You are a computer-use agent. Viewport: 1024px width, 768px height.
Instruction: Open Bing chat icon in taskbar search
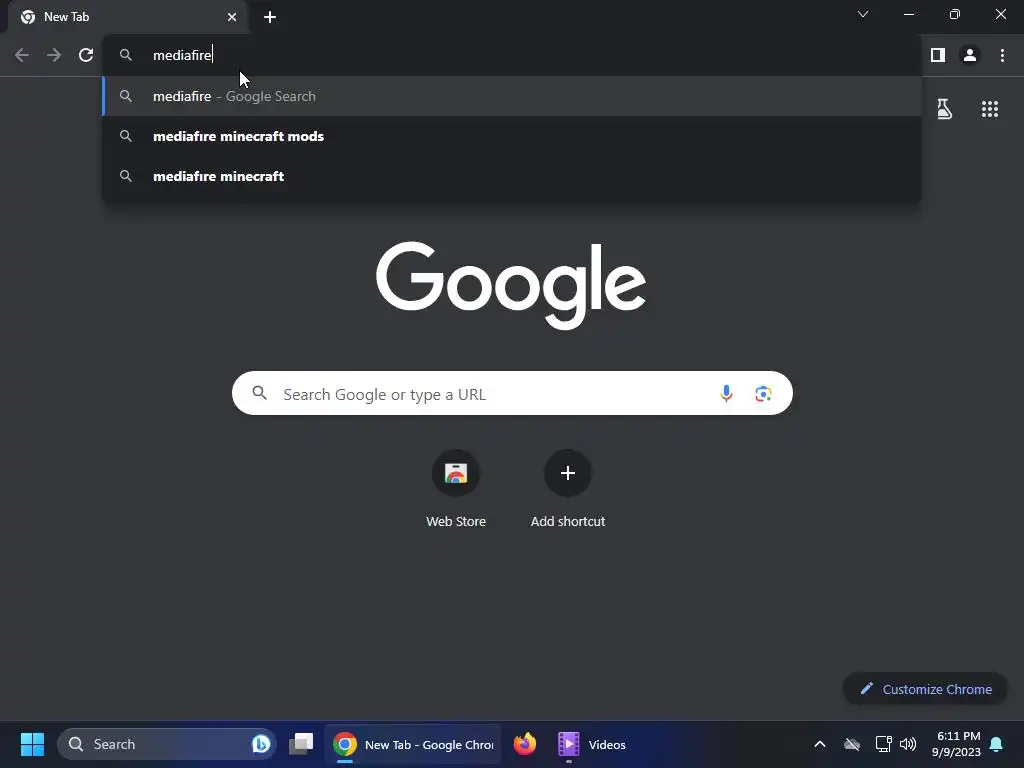pos(261,744)
